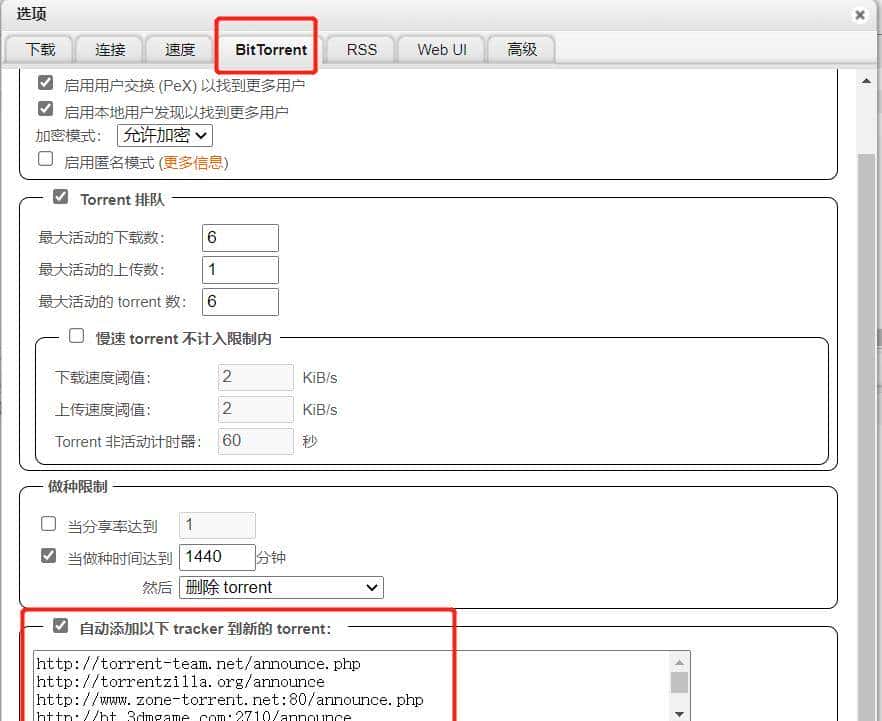This screenshot has height=721, width=882.
Task: Go to the 速度 settings tab
Action: coord(180,49)
